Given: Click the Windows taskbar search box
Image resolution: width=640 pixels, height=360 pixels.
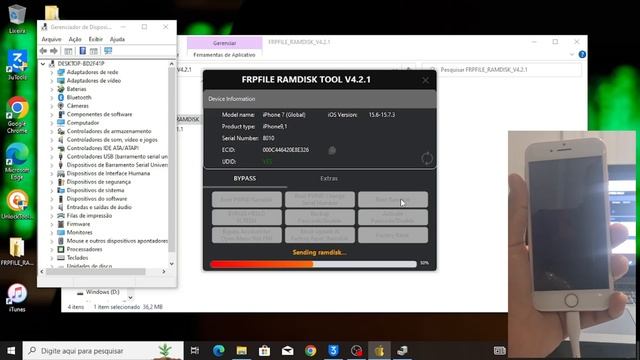Looking at the screenshot, I should 103,351.
